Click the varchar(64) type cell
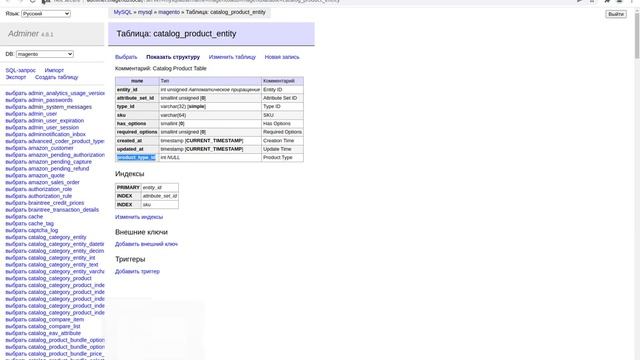The width and height of the screenshot is (640, 360). [210, 115]
